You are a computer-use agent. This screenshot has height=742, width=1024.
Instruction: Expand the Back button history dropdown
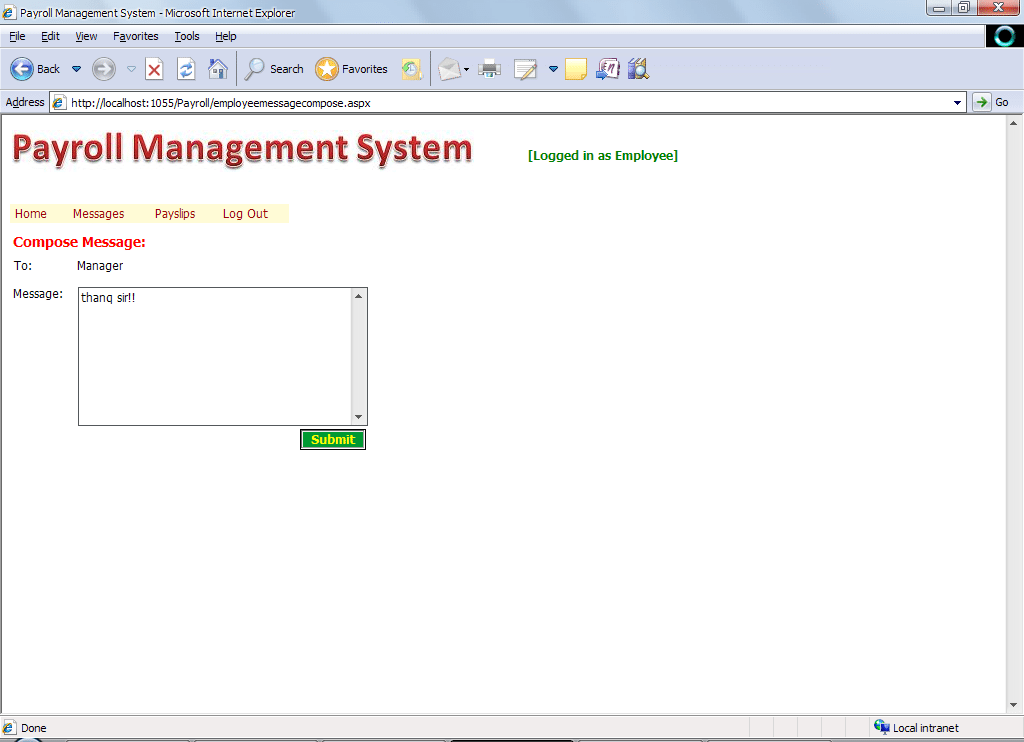pyautogui.click(x=76, y=69)
